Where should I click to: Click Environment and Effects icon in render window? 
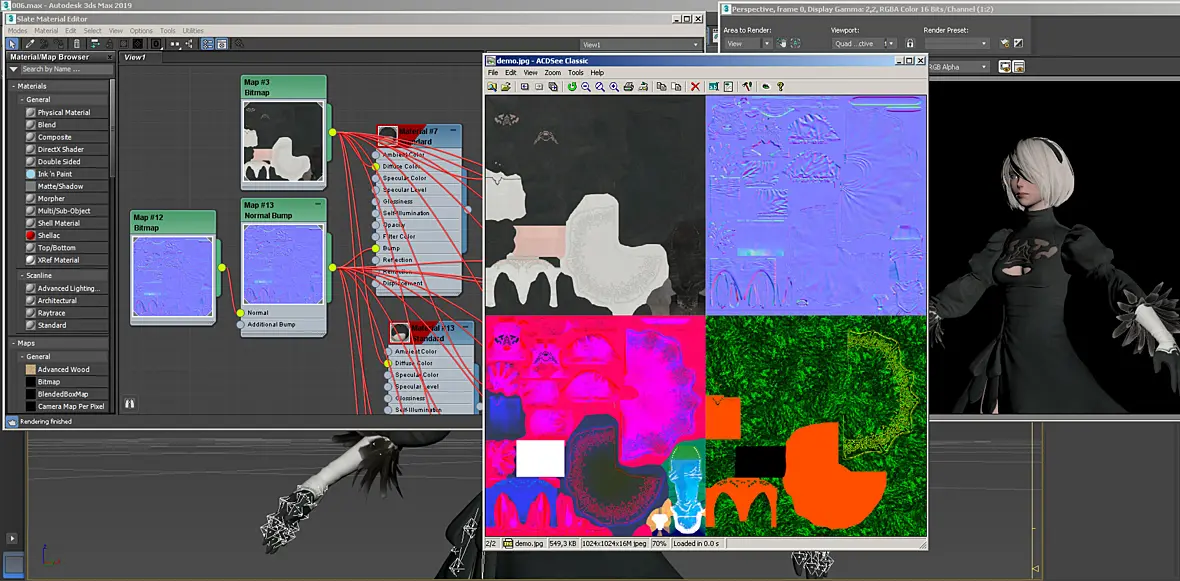[1018, 43]
